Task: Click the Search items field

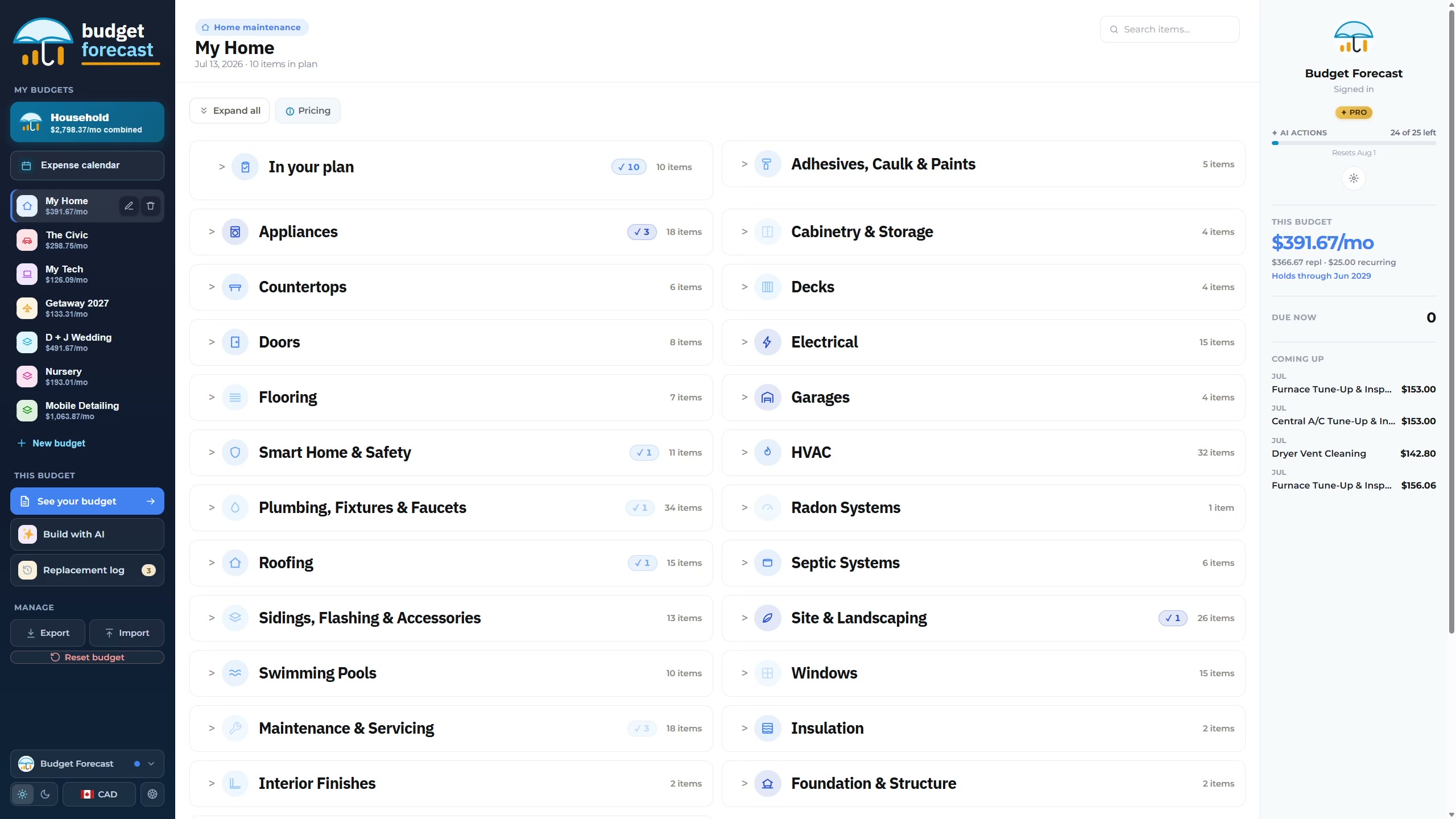Action: click(1170, 30)
